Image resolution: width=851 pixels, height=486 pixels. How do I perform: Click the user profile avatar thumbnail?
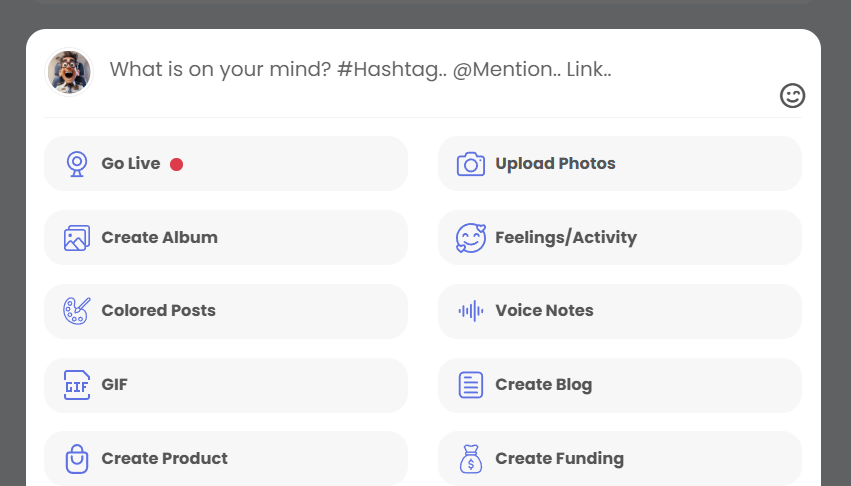coord(69,72)
